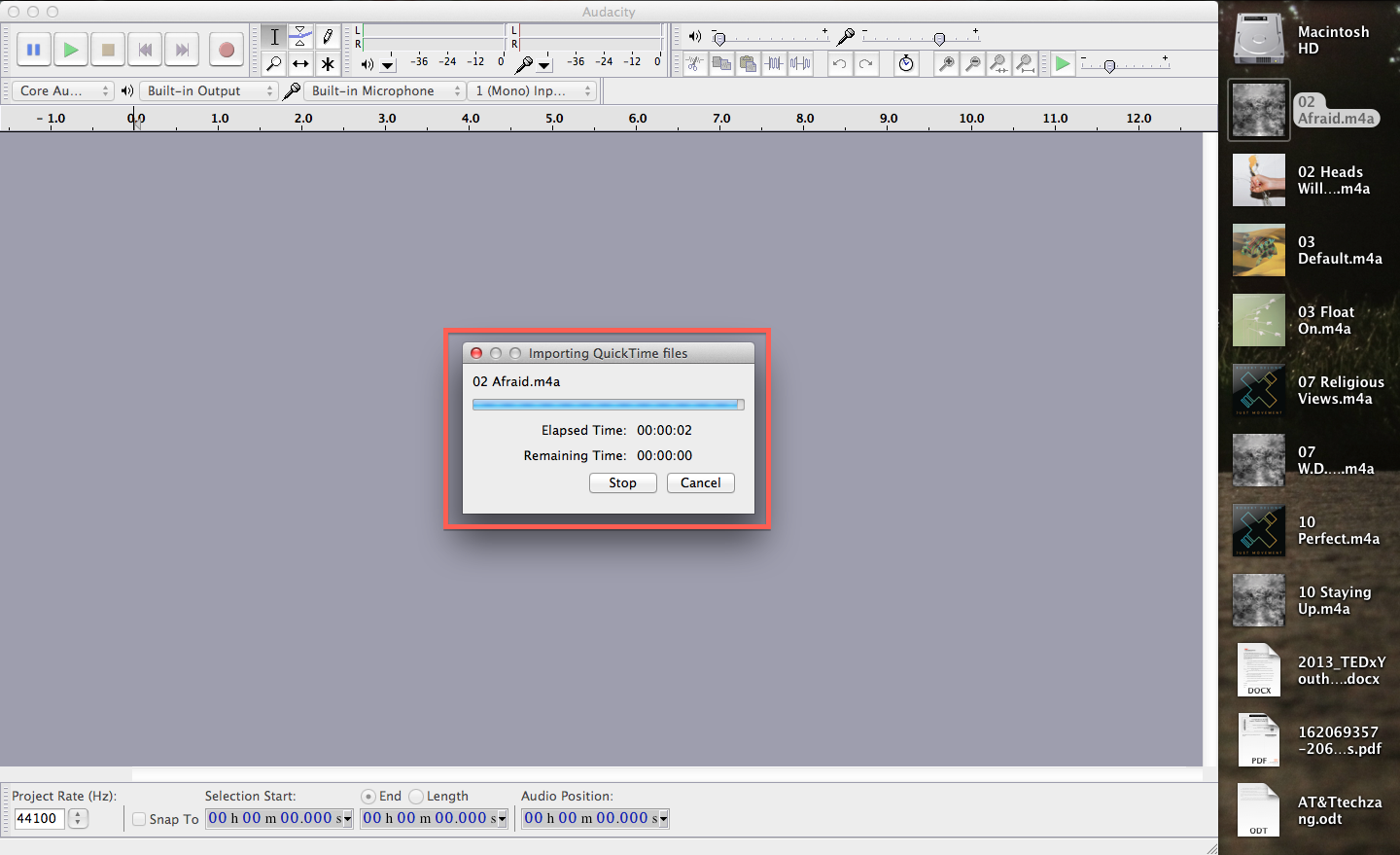Select the 162069357 pdf desktop file

point(1259,740)
